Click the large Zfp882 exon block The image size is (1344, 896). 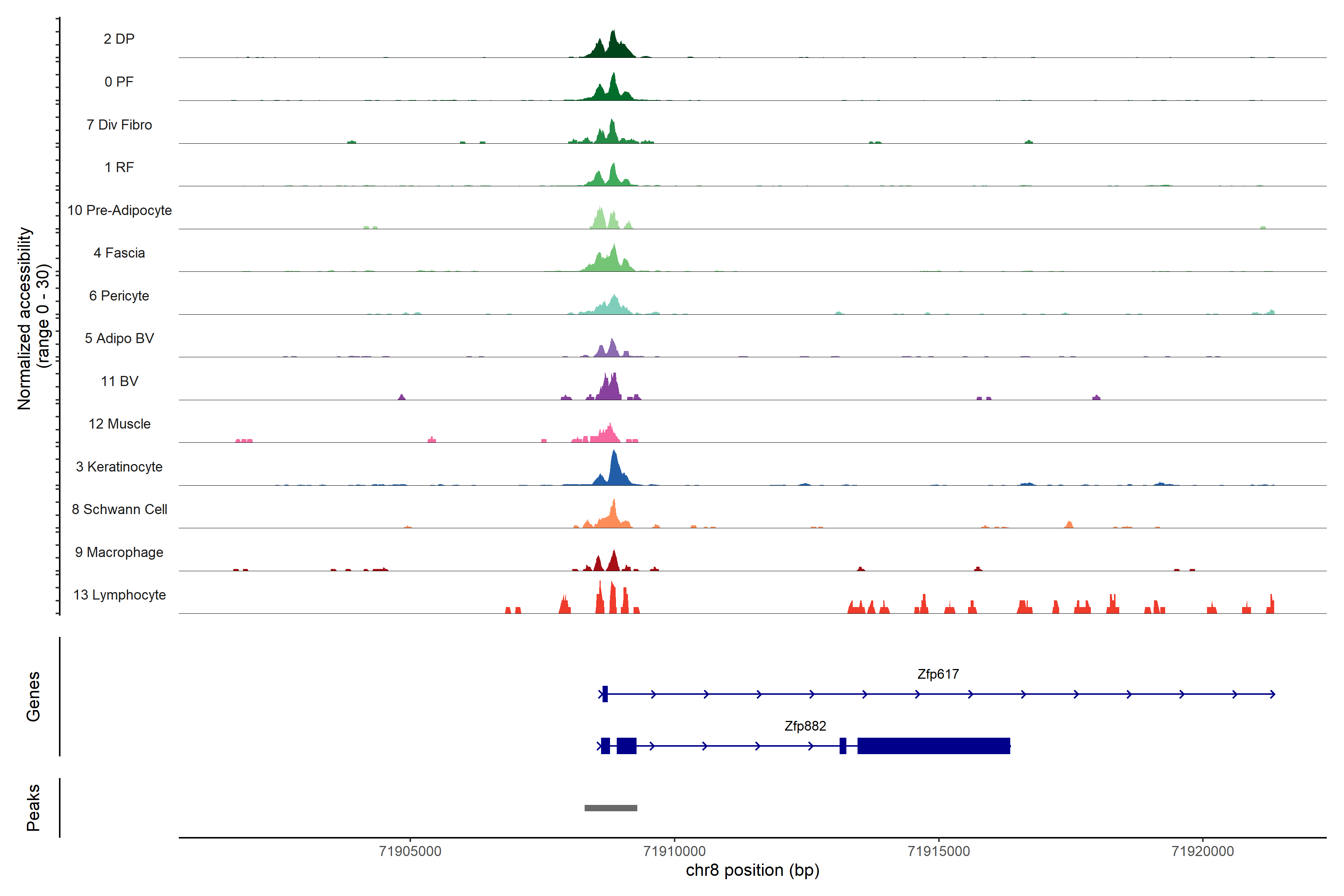[x=933, y=746]
